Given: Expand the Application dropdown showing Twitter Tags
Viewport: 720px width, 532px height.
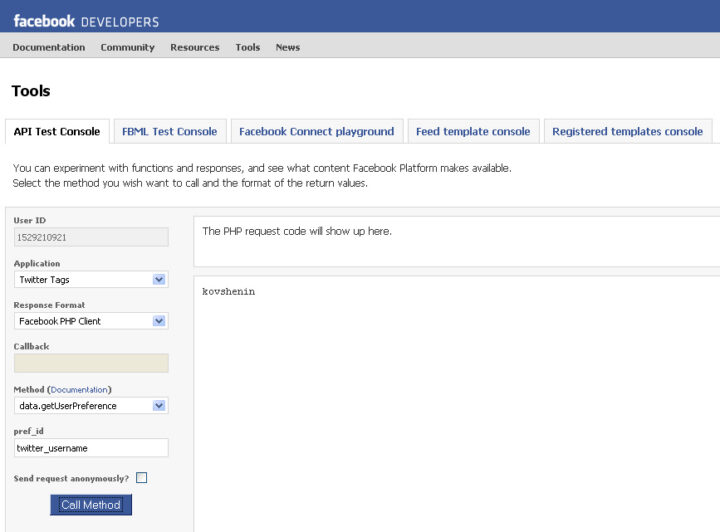Looking at the screenshot, I should point(91,280).
